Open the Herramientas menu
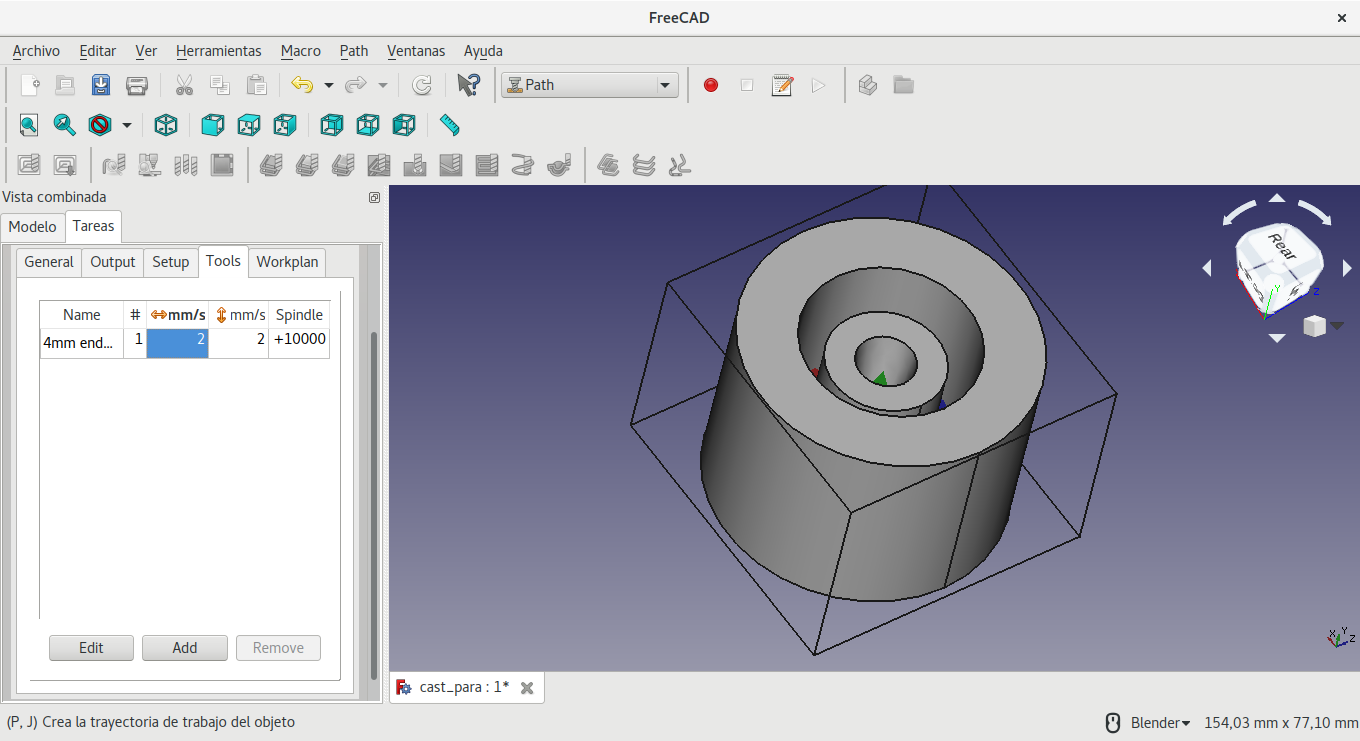 [x=218, y=51]
